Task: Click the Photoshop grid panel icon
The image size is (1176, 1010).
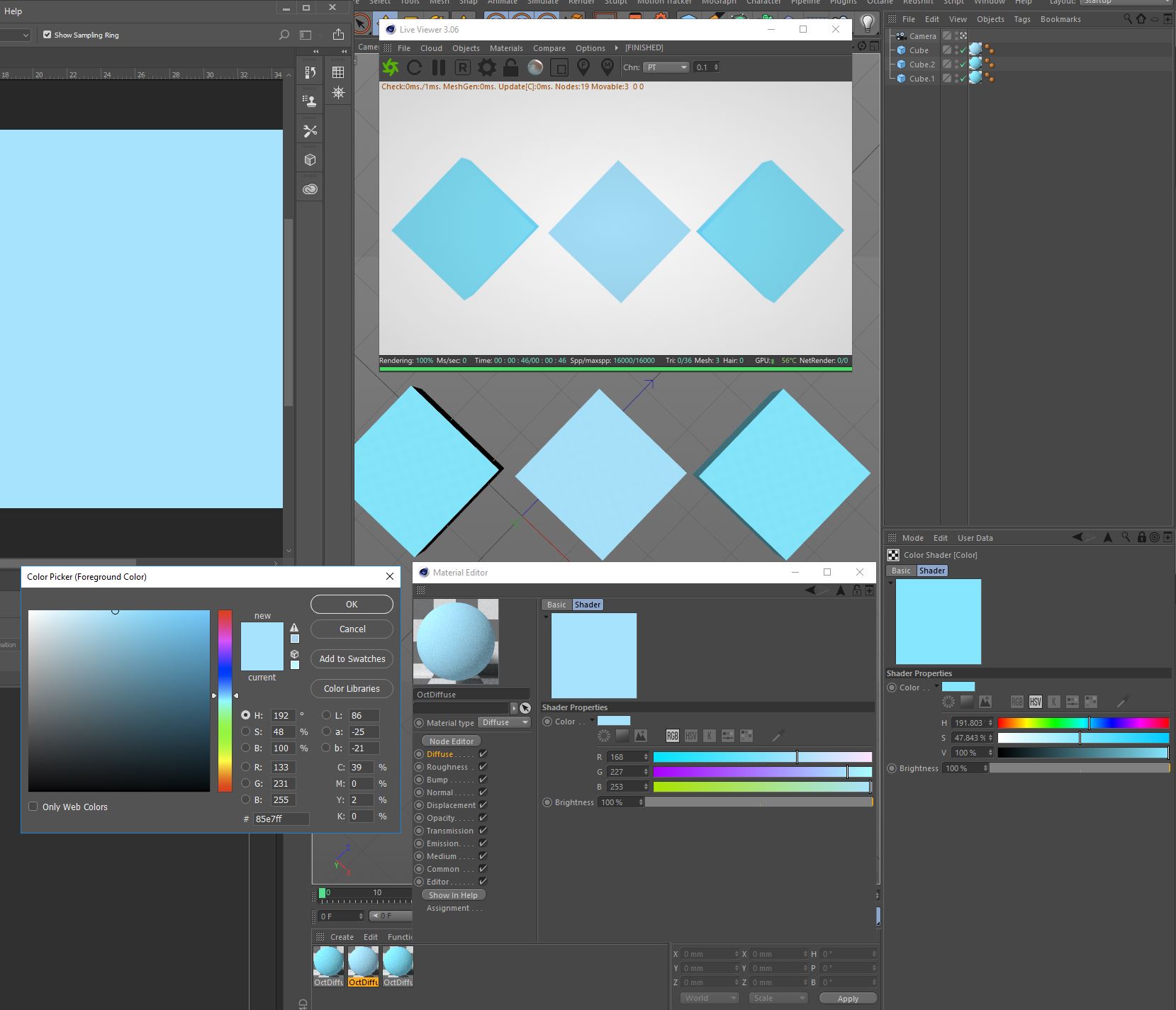Action: coord(338,72)
